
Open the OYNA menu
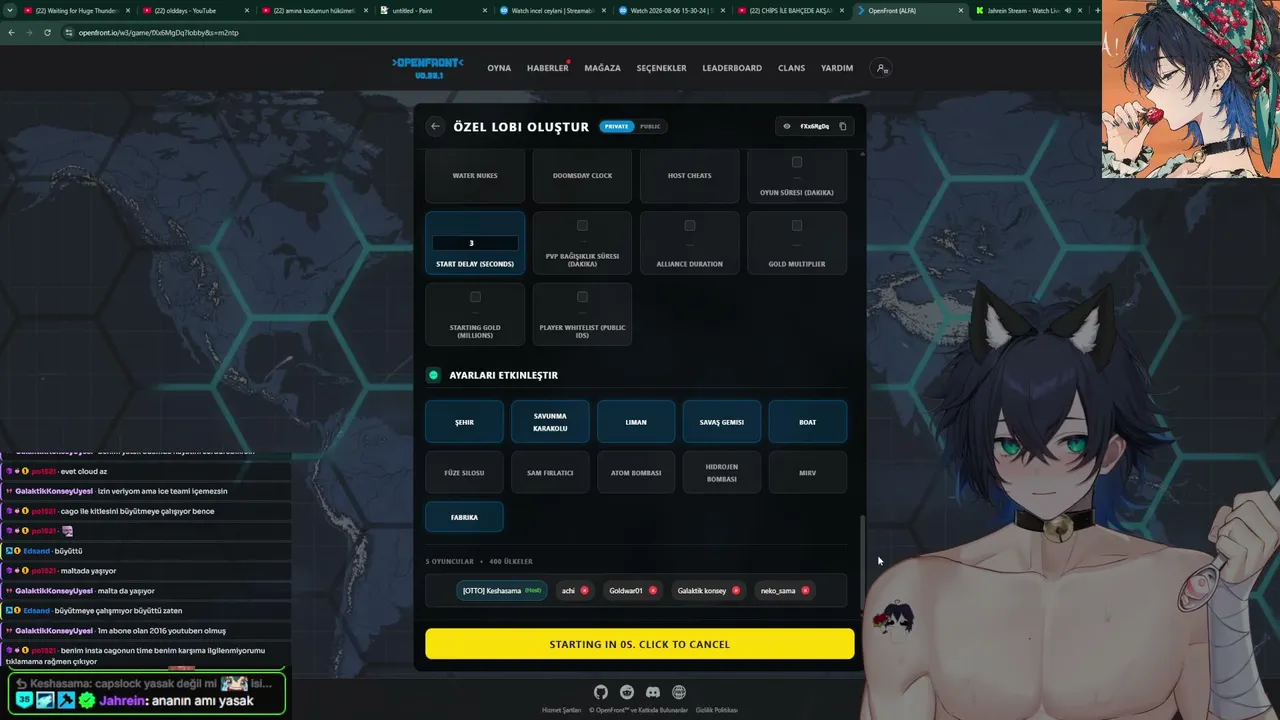point(499,68)
